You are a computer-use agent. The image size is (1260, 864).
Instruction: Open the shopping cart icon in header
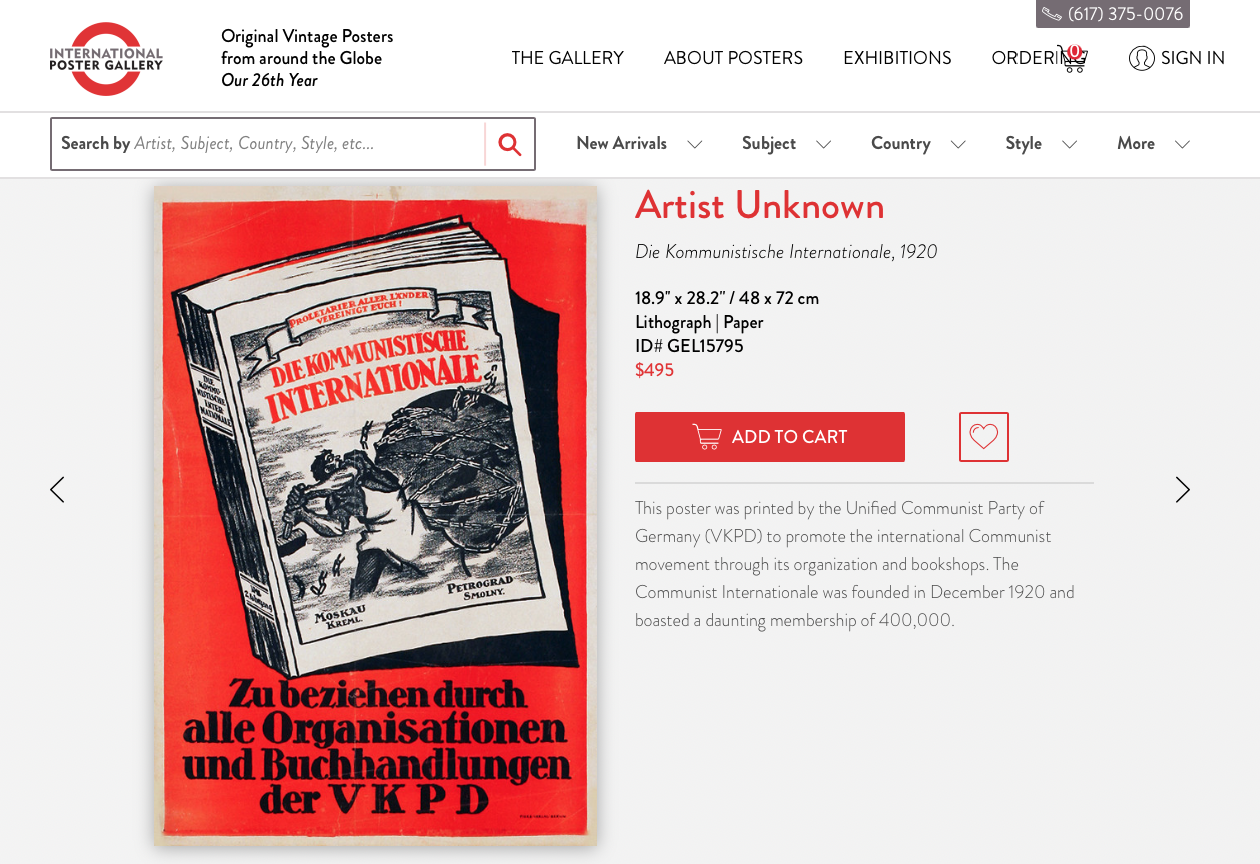click(1072, 58)
